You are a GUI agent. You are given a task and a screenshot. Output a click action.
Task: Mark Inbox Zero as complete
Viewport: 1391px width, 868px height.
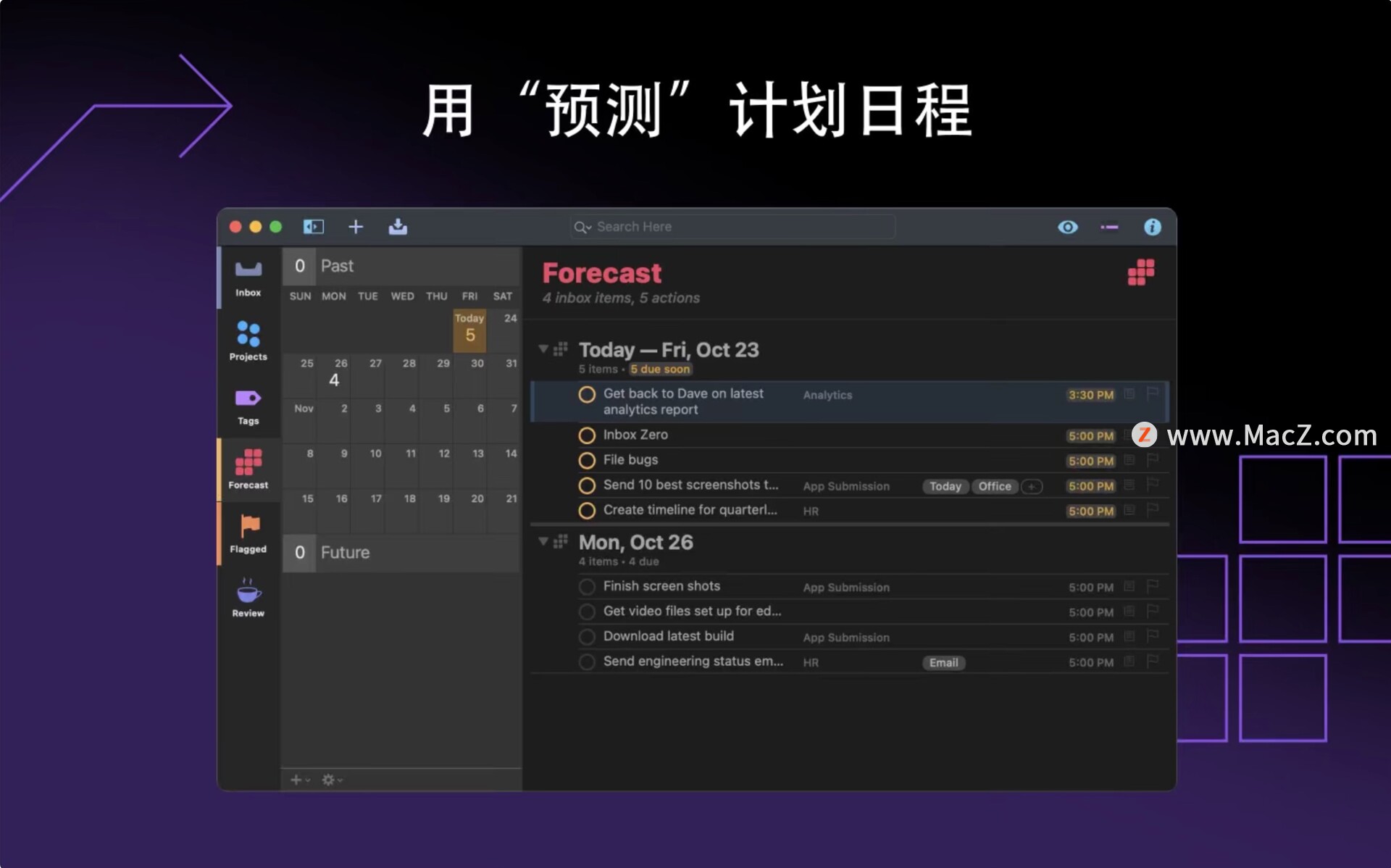click(587, 435)
